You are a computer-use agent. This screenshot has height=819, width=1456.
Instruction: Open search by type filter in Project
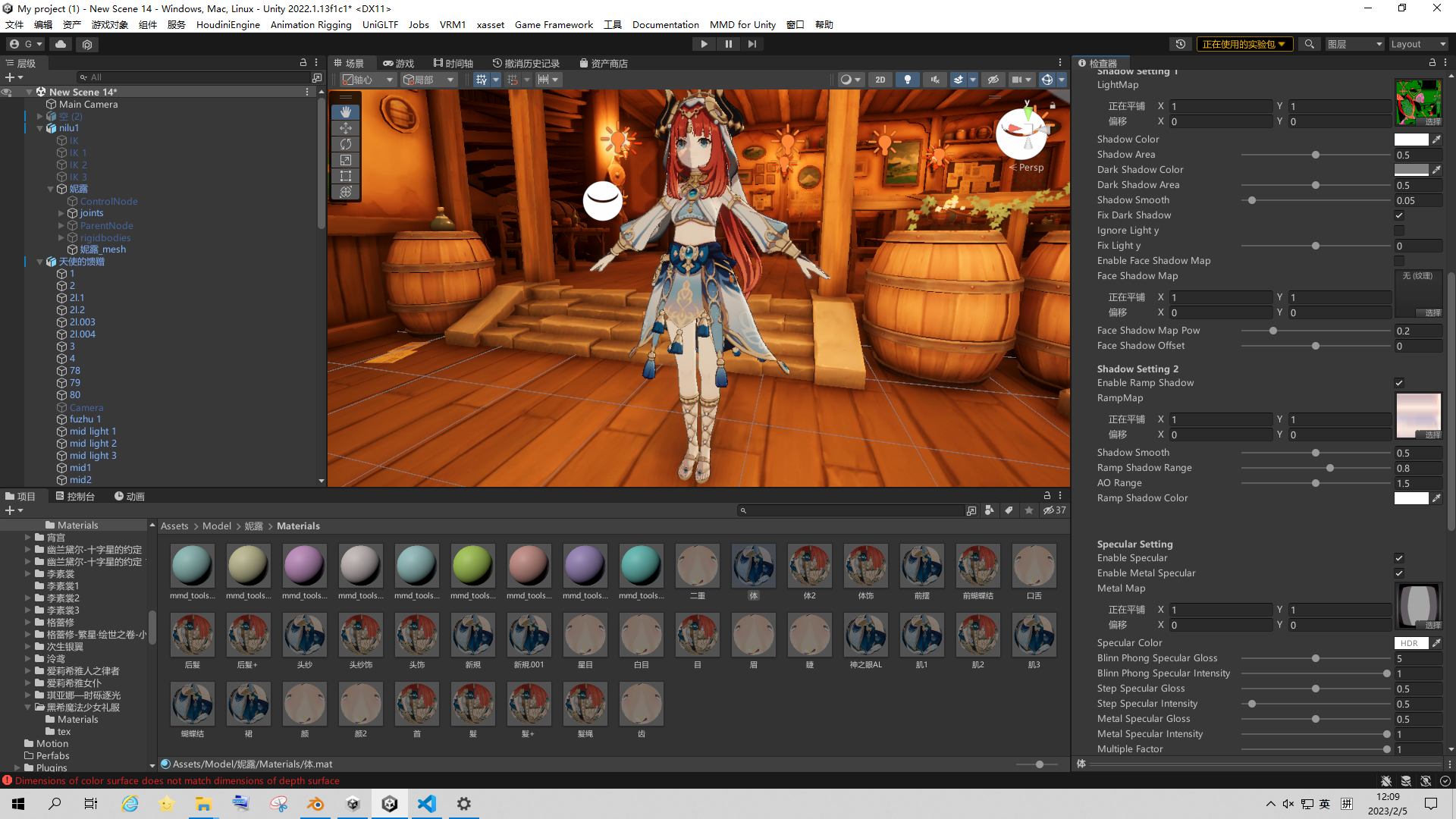(x=989, y=510)
